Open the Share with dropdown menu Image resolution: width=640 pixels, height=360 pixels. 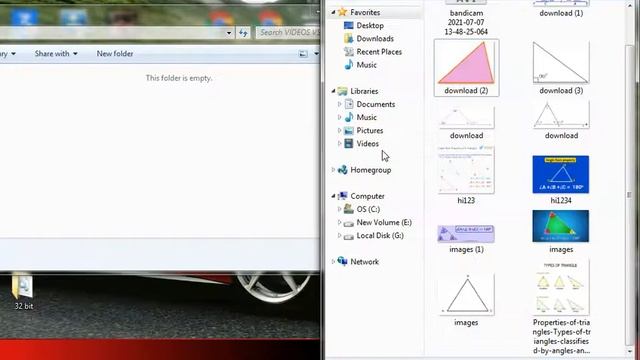[x=56, y=53]
